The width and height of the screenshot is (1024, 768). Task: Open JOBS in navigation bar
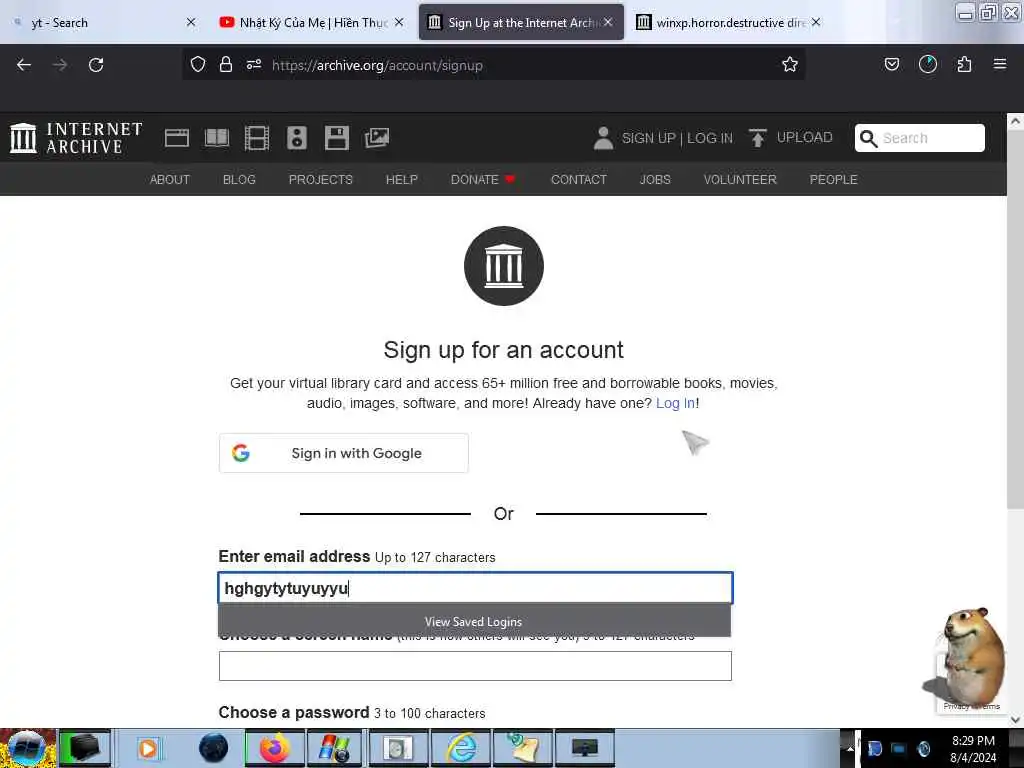tap(655, 180)
